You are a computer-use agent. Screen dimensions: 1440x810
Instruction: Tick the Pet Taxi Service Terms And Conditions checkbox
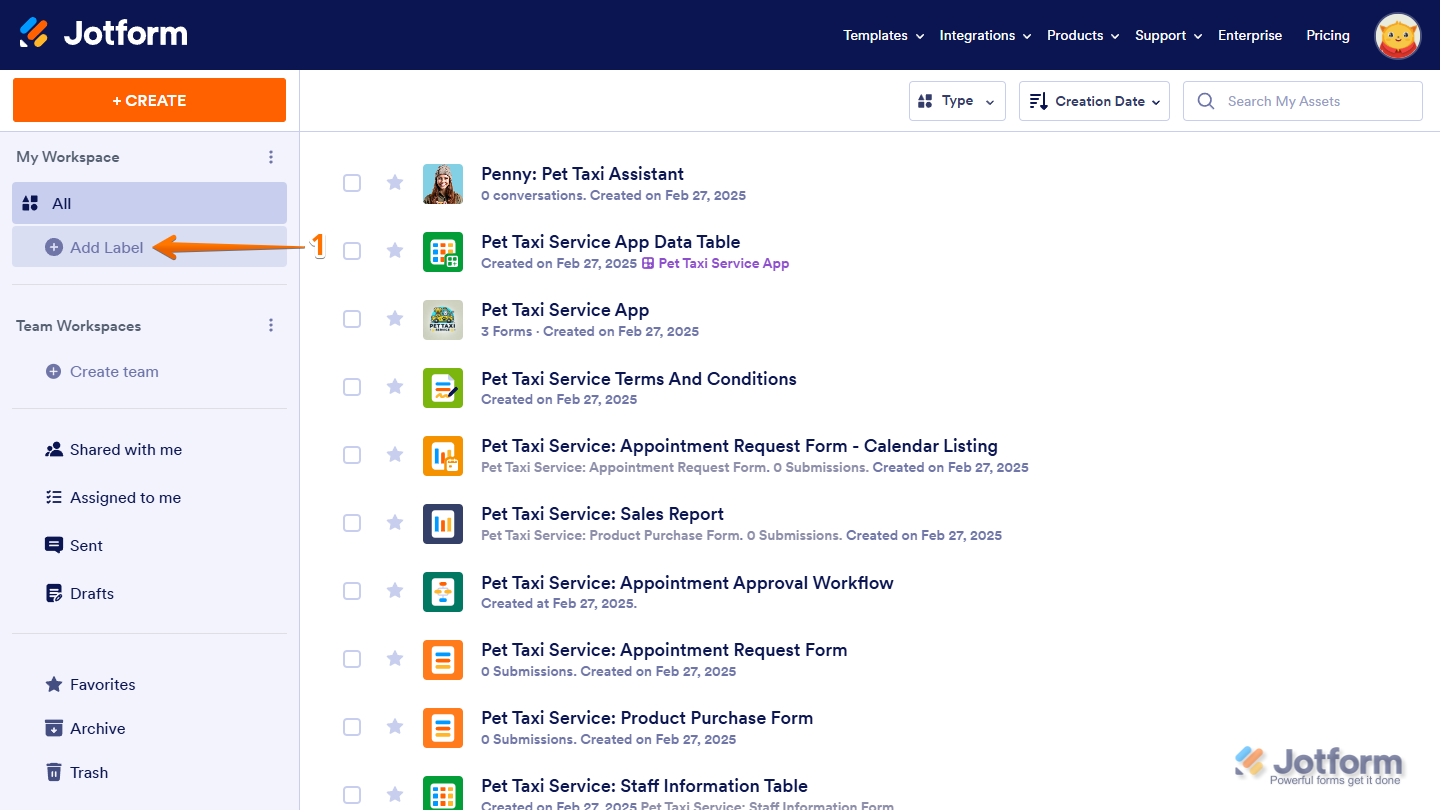(x=352, y=387)
